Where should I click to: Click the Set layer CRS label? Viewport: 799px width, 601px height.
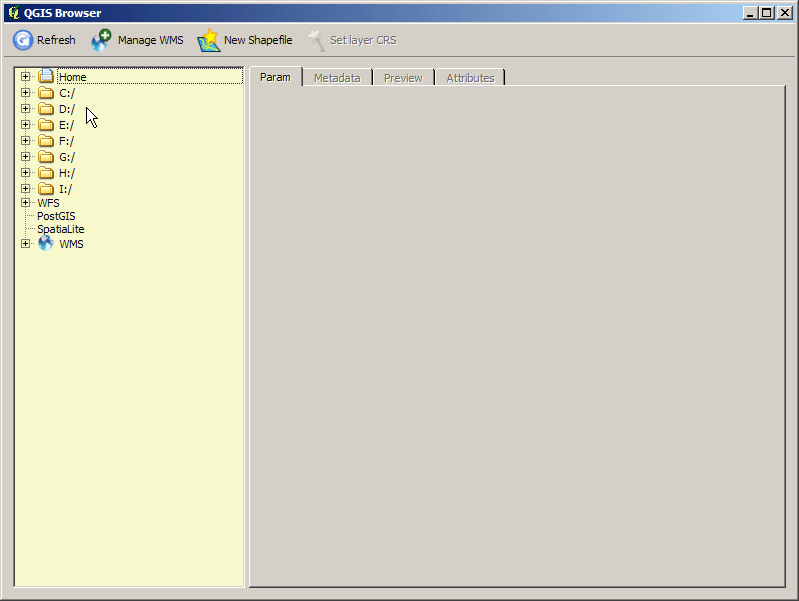[x=363, y=40]
